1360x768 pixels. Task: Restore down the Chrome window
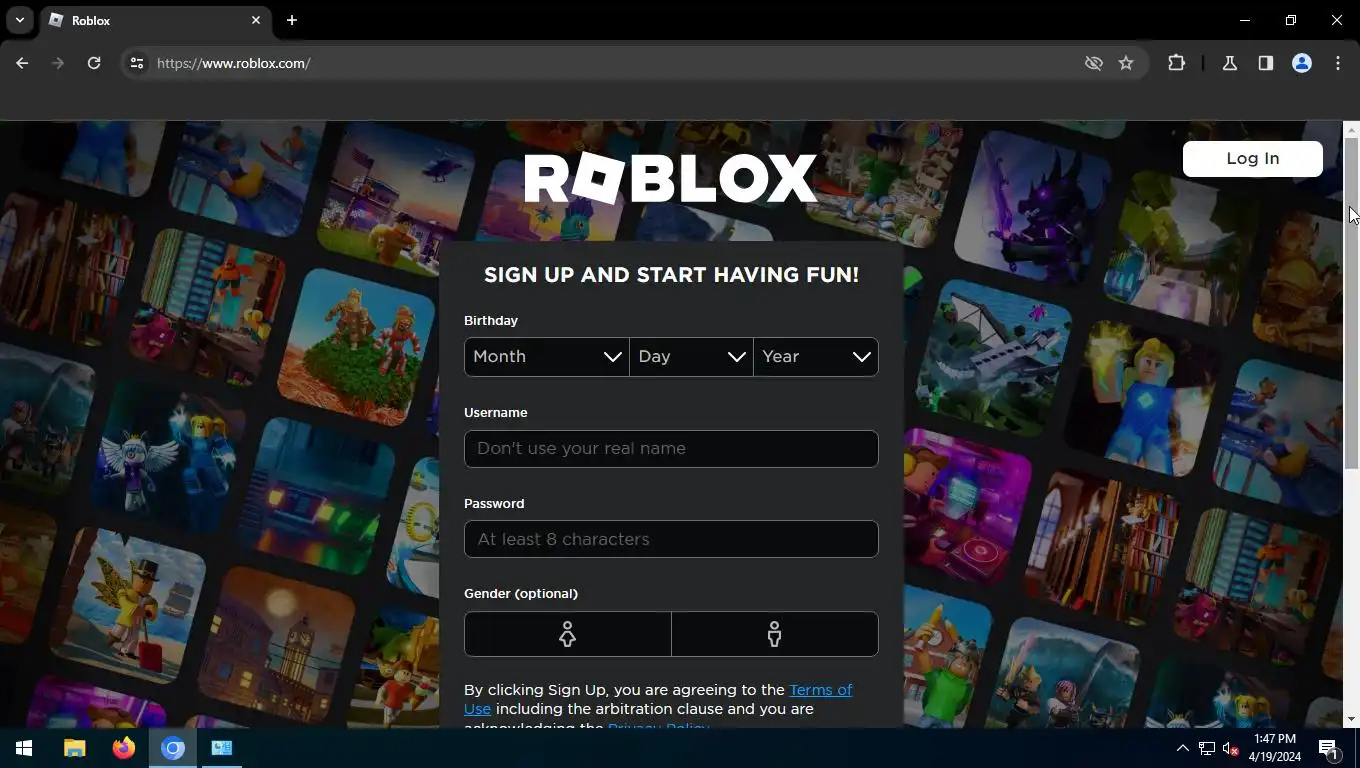(1291, 20)
